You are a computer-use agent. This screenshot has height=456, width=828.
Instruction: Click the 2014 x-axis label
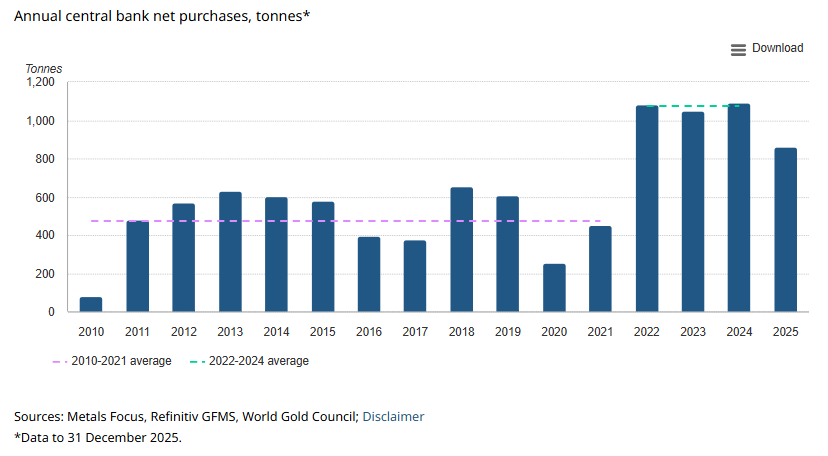pyautogui.click(x=276, y=332)
